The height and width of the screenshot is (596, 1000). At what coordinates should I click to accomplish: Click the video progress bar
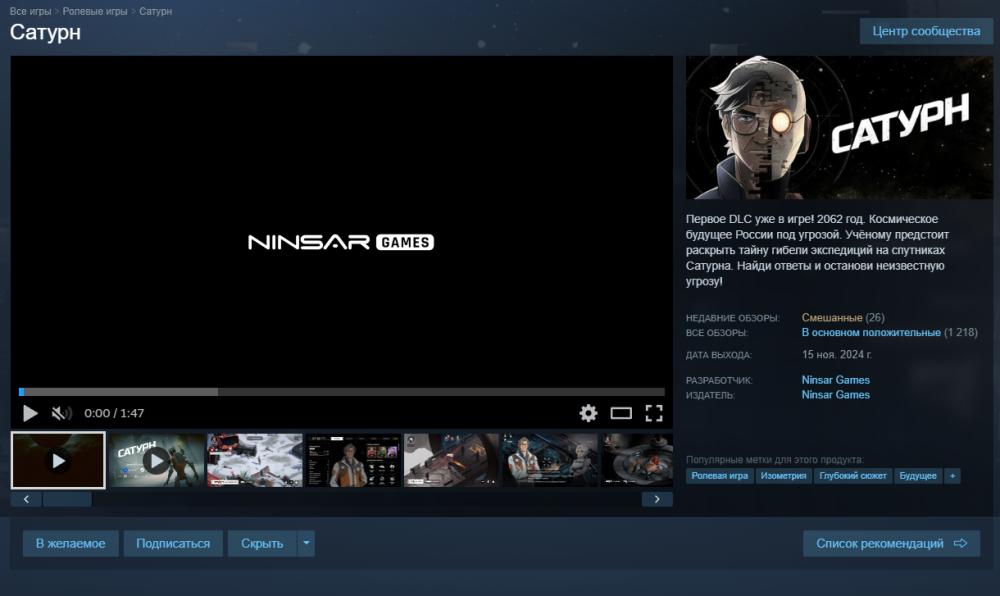pyautogui.click(x=342, y=391)
